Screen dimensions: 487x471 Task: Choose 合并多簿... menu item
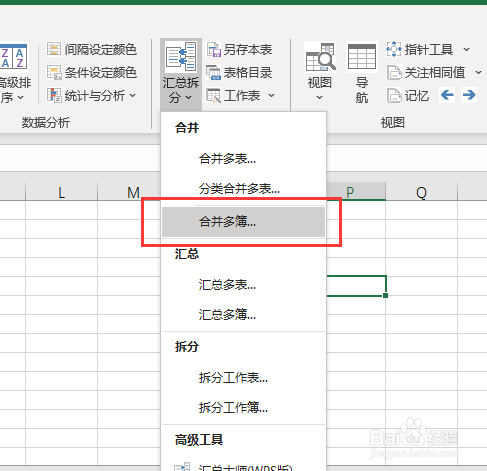pos(243,222)
